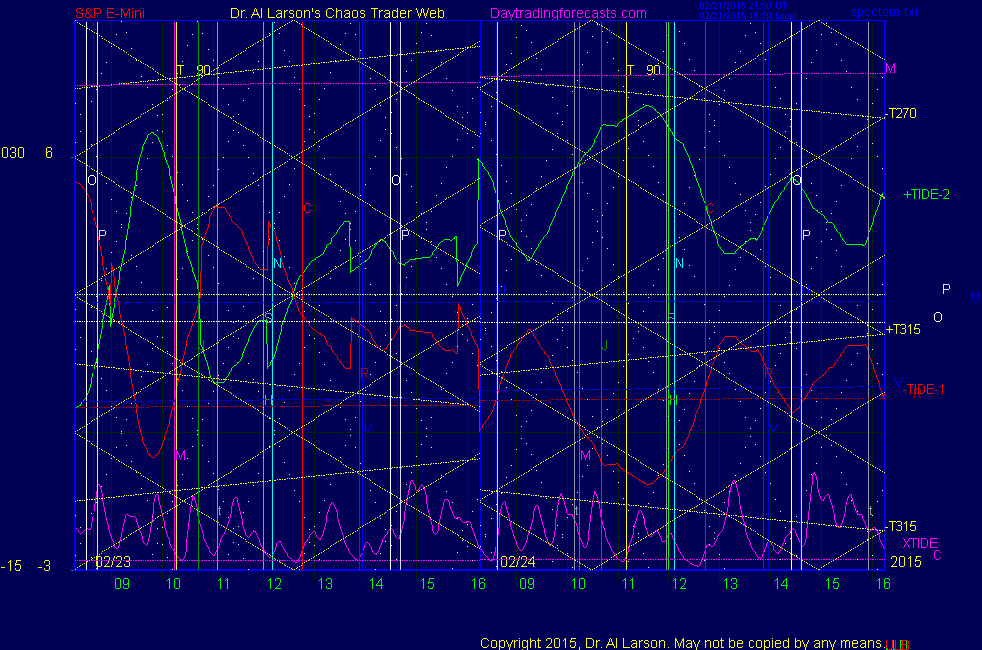
Task: Click the white P marker outside chart
Action: [x=946, y=289]
